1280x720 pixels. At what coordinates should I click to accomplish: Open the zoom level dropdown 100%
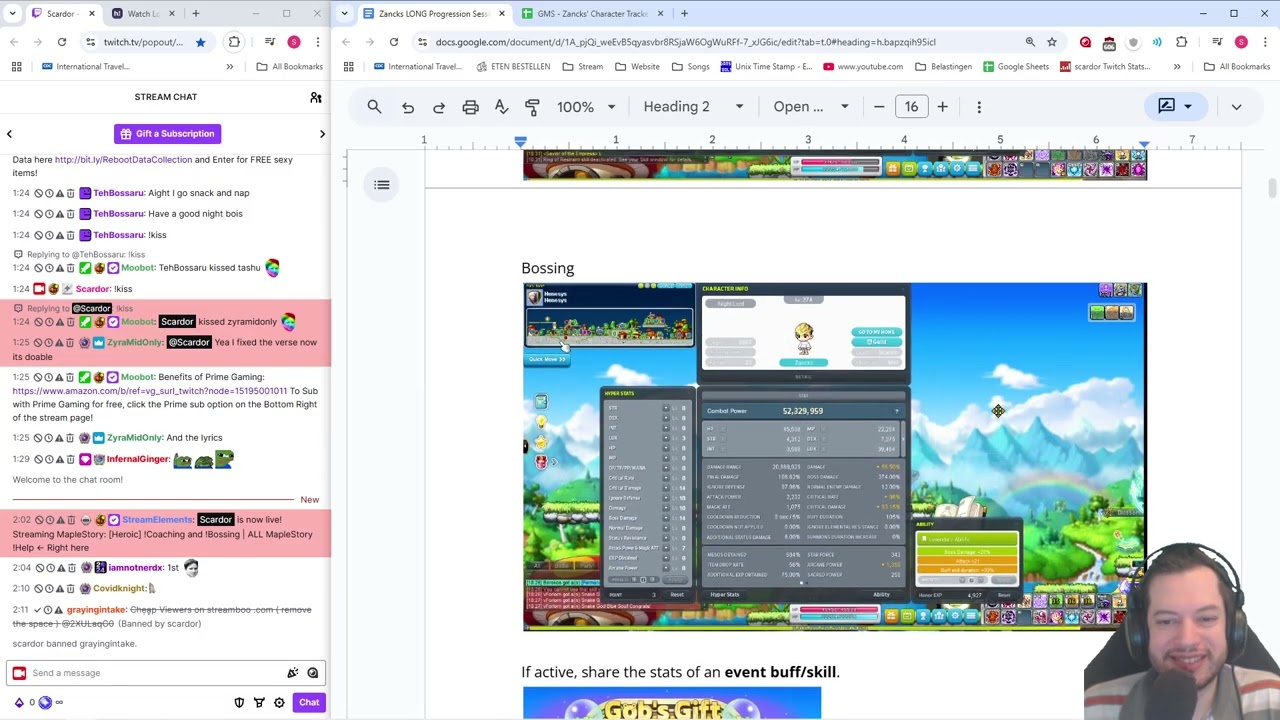click(586, 107)
